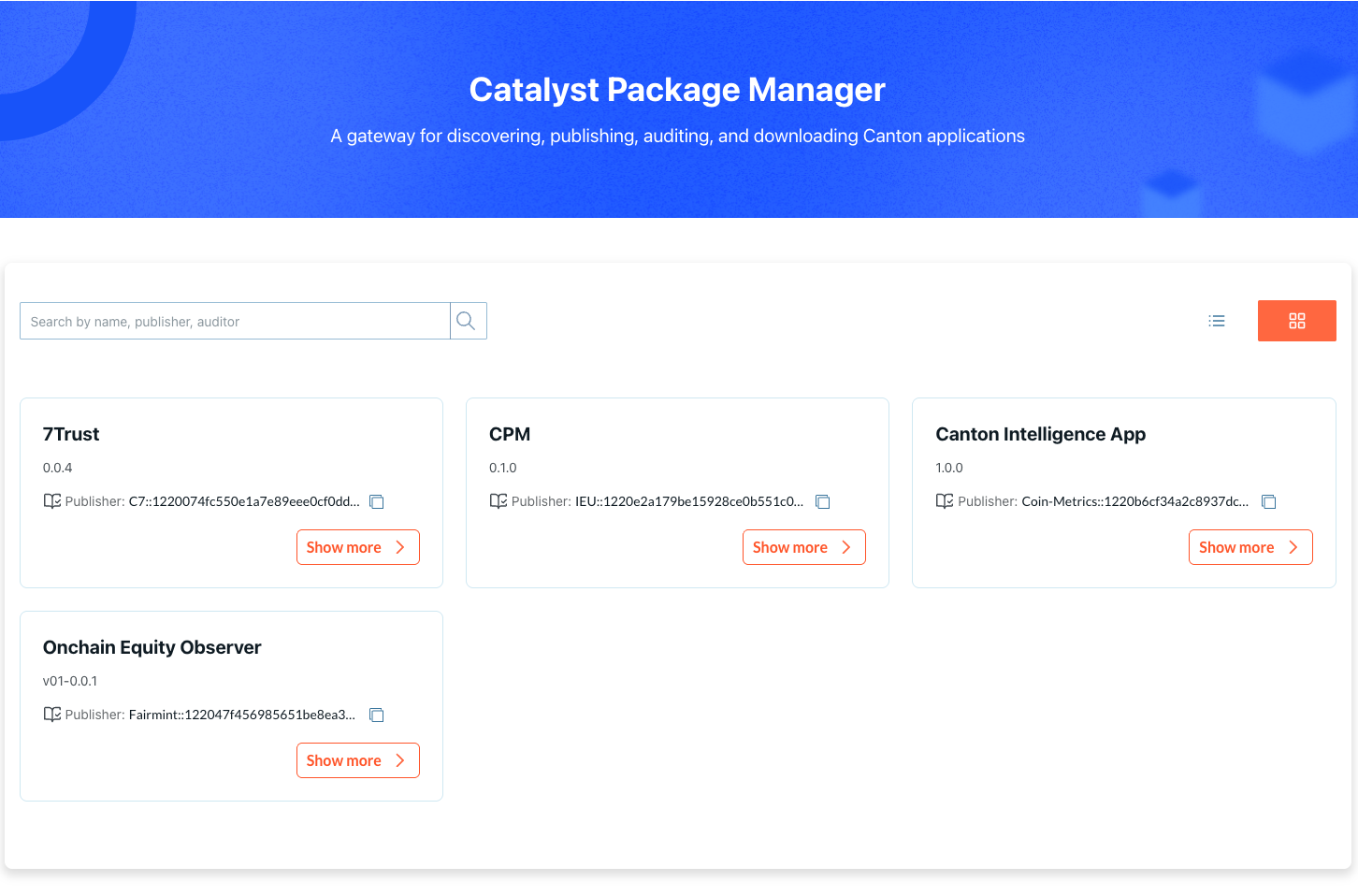Click version v01-0.0.1 text
The width and height of the screenshot is (1358, 896).
[x=70, y=681]
